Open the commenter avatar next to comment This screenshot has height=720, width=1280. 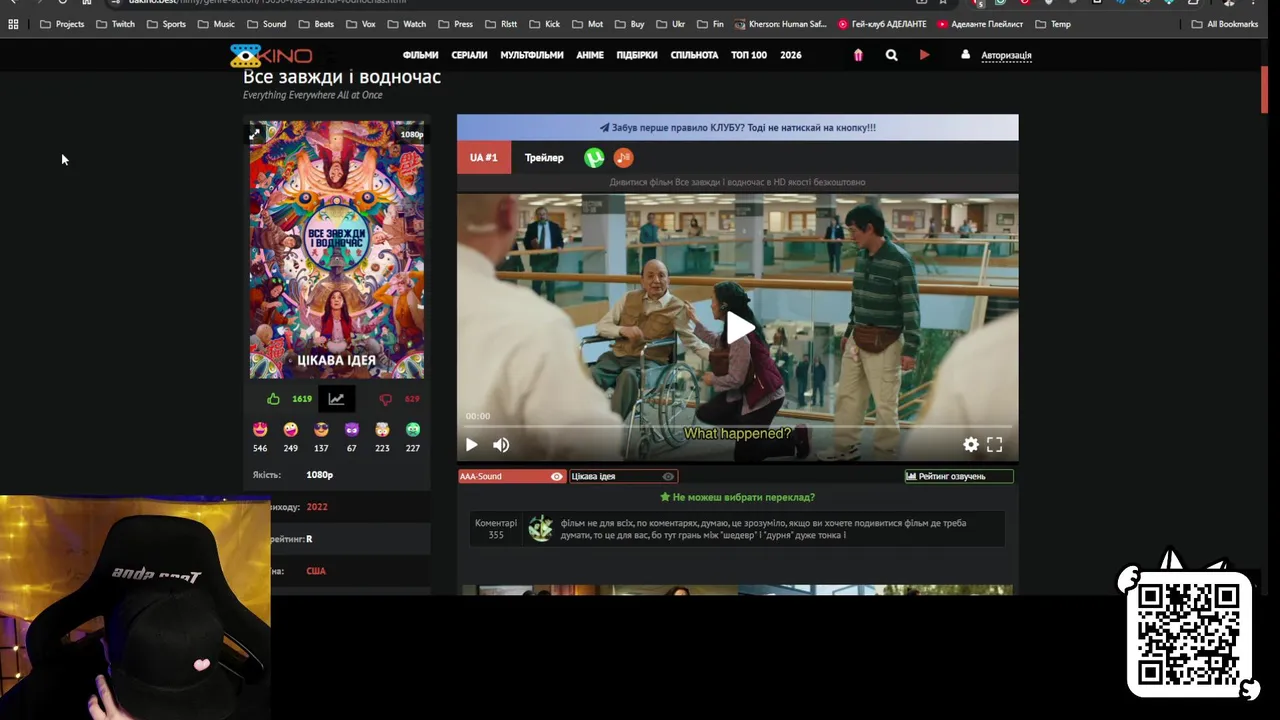540,529
